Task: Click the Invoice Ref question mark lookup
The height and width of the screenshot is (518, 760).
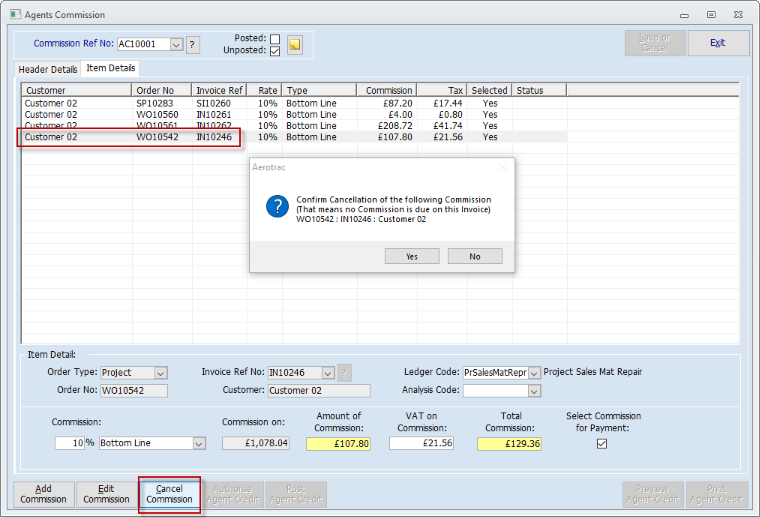Action: (x=344, y=373)
